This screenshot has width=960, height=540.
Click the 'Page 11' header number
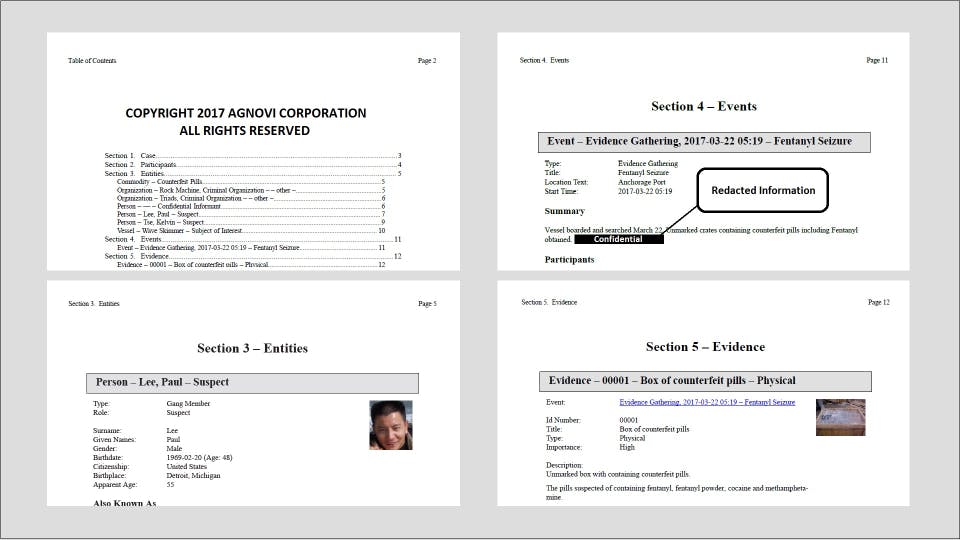[877, 60]
